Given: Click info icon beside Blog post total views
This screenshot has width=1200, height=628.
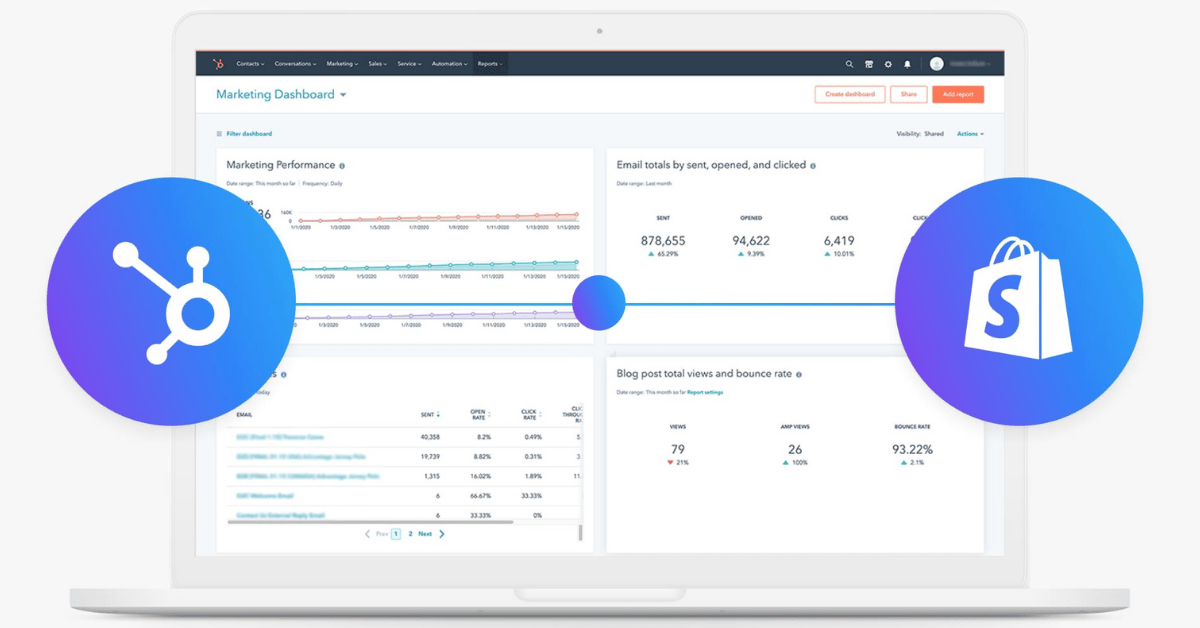Looking at the screenshot, I should pyautogui.click(x=798, y=374).
